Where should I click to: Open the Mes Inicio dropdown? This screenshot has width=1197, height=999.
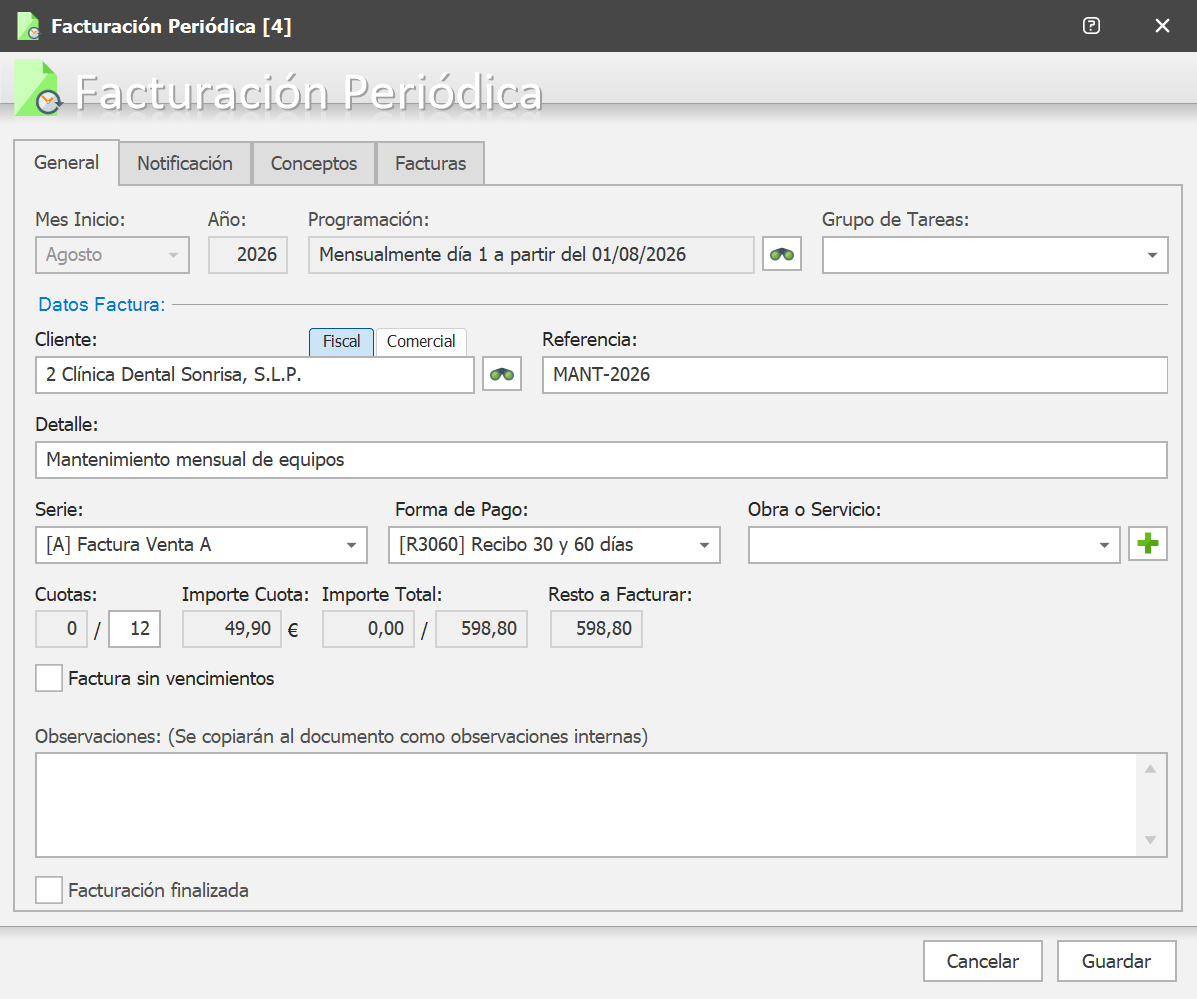[x=112, y=254]
